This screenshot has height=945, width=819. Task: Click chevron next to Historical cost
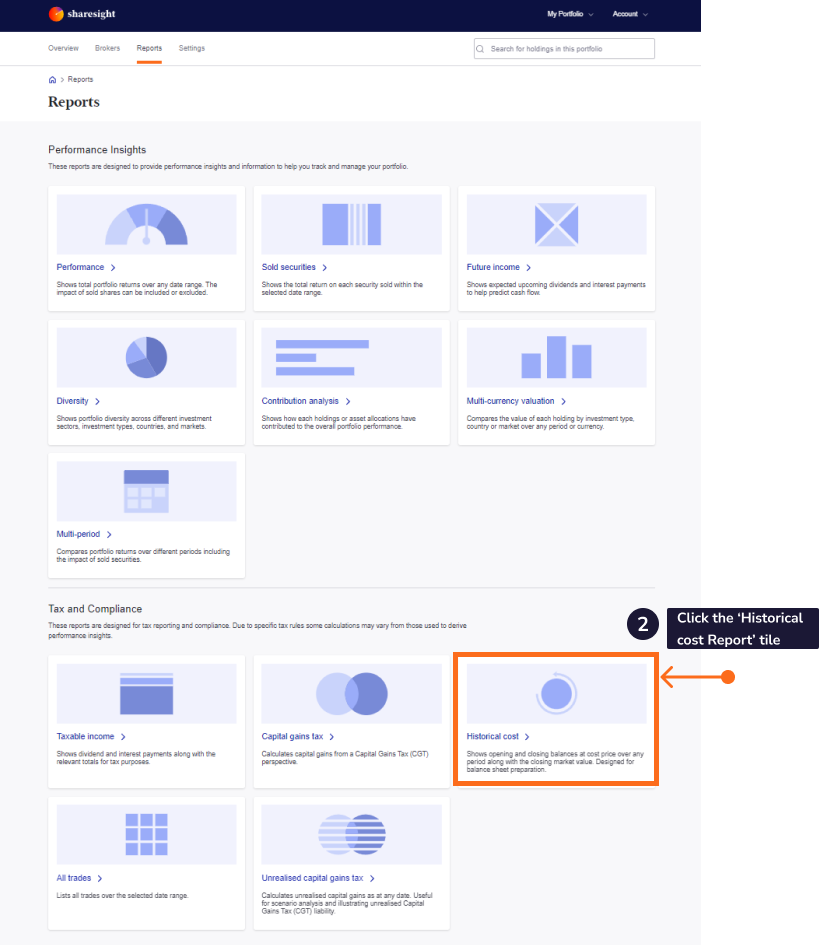tap(527, 737)
